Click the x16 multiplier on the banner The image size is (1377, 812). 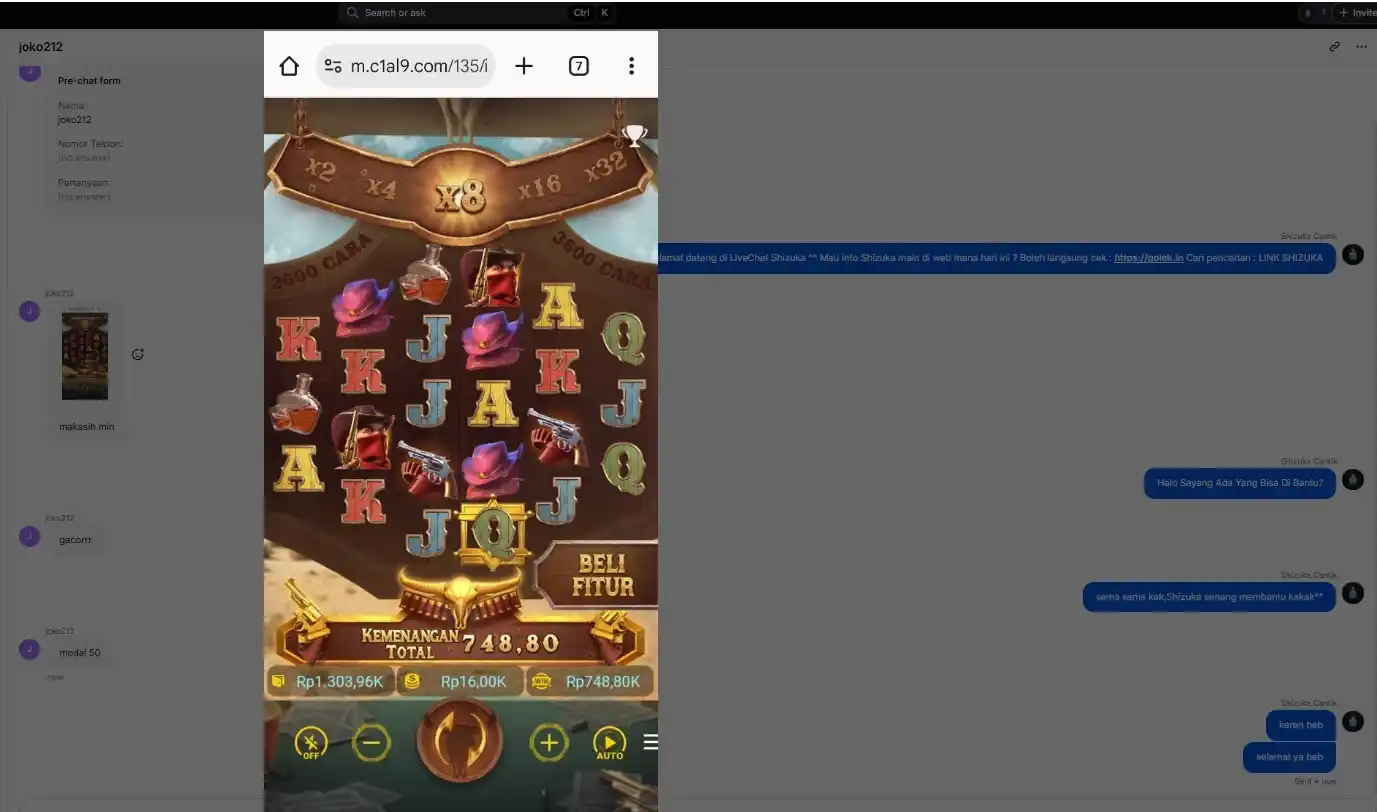(540, 185)
